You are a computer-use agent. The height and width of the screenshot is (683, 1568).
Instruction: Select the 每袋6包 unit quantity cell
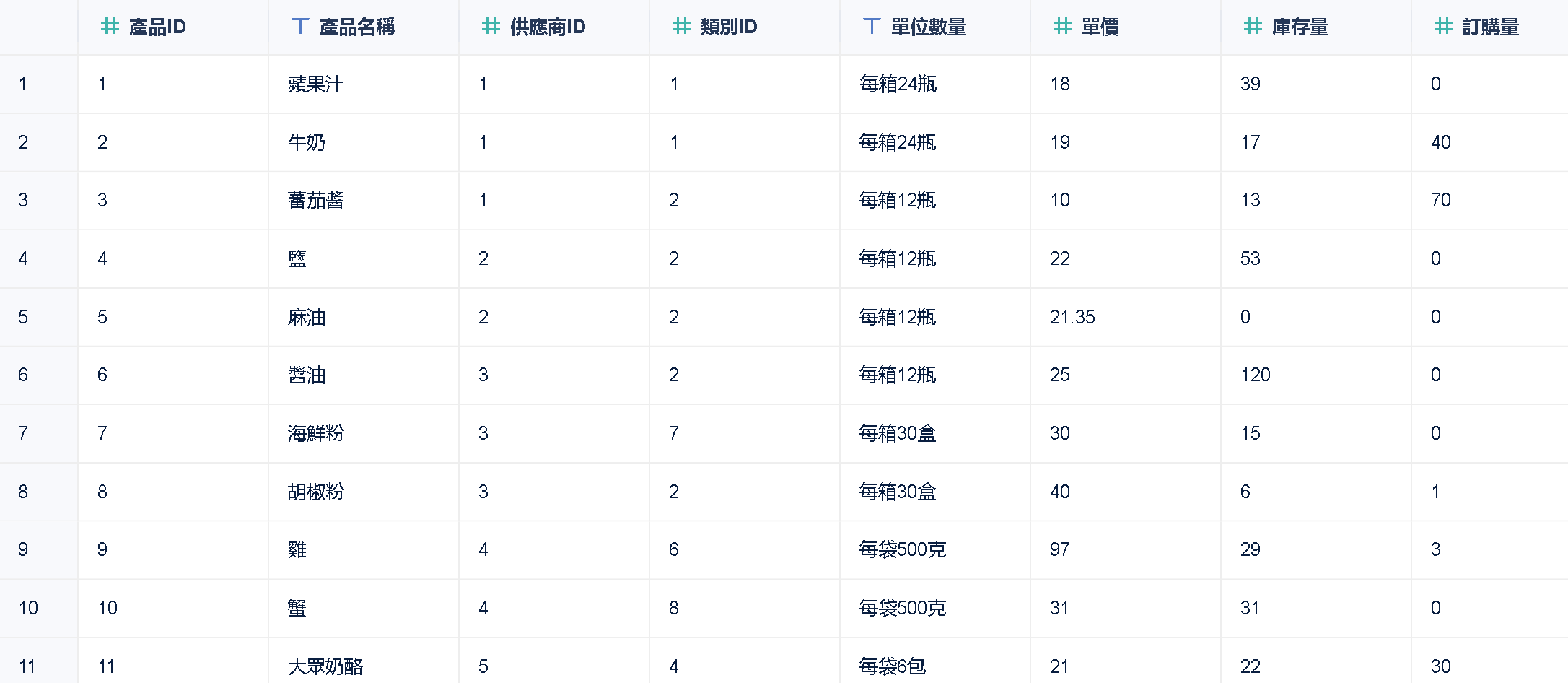pyautogui.click(x=892, y=666)
